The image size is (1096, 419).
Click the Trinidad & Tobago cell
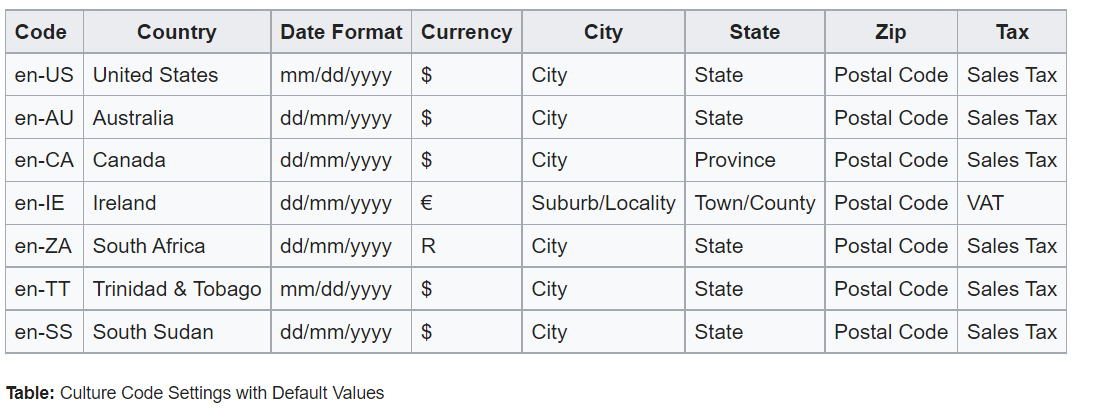point(177,289)
